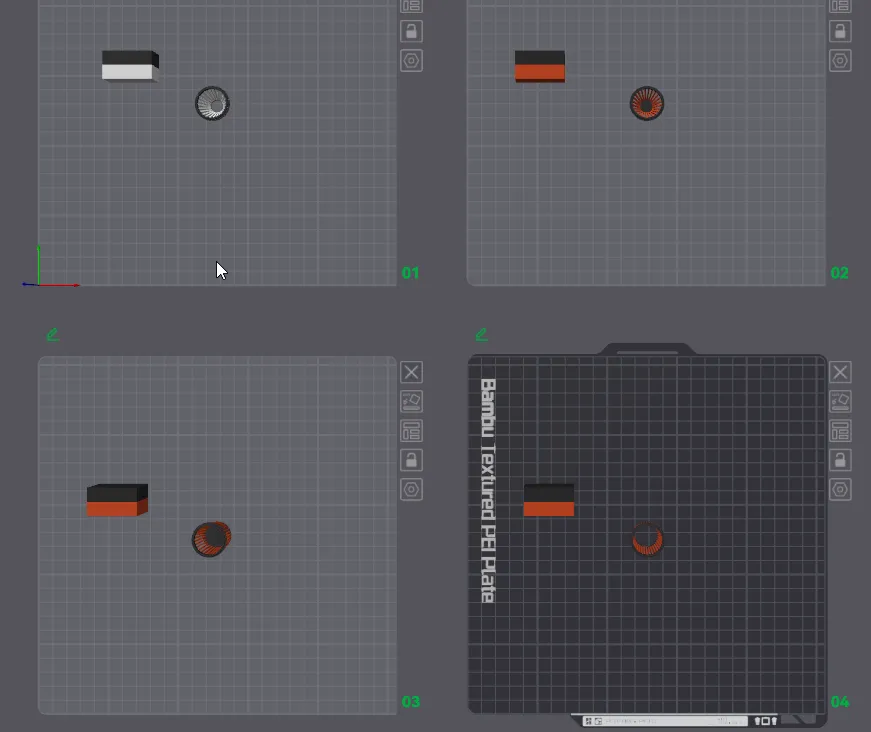Screen dimensions: 871x732
Task: Toggle the lock on plate 02
Action: tap(840, 31)
